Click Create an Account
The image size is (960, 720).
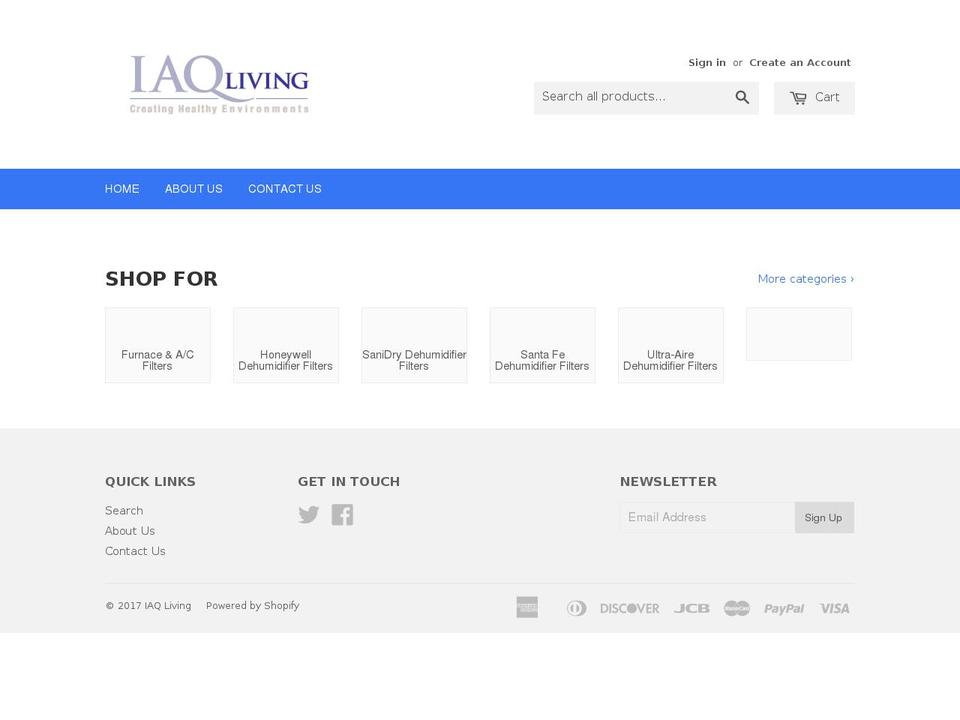(x=800, y=62)
